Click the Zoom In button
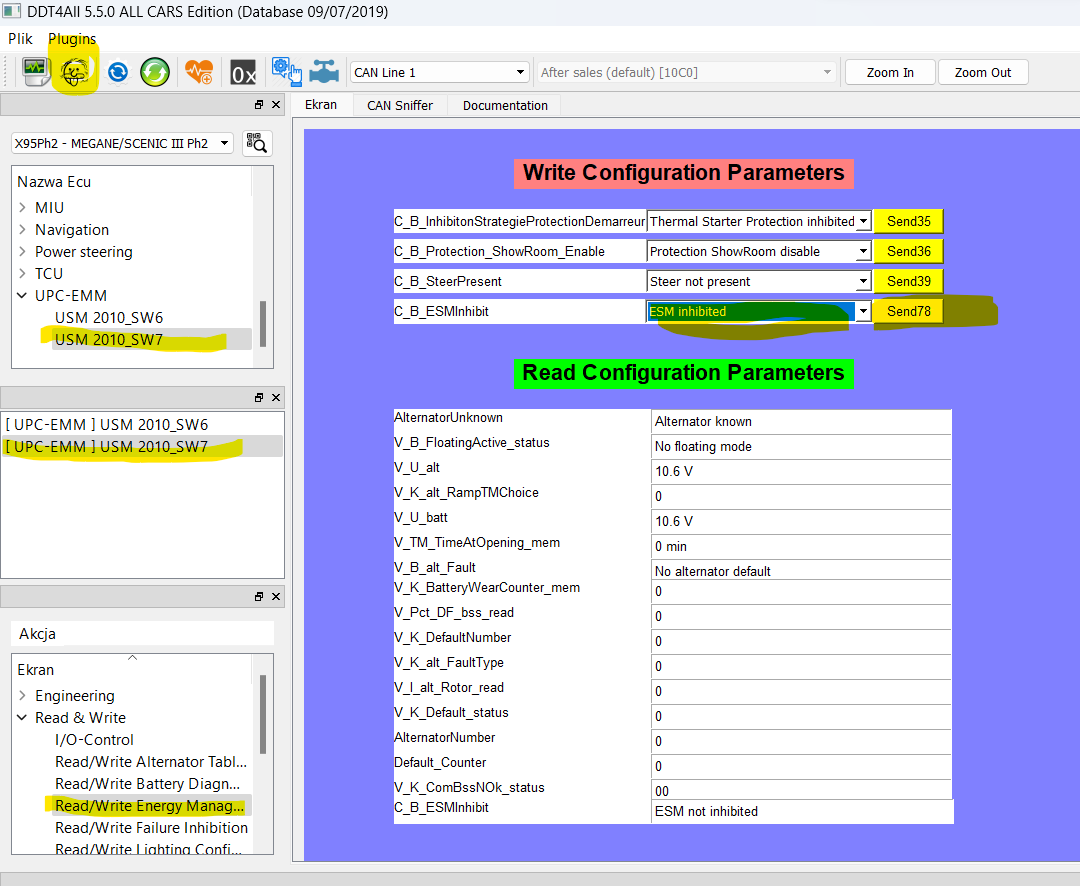 point(889,72)
